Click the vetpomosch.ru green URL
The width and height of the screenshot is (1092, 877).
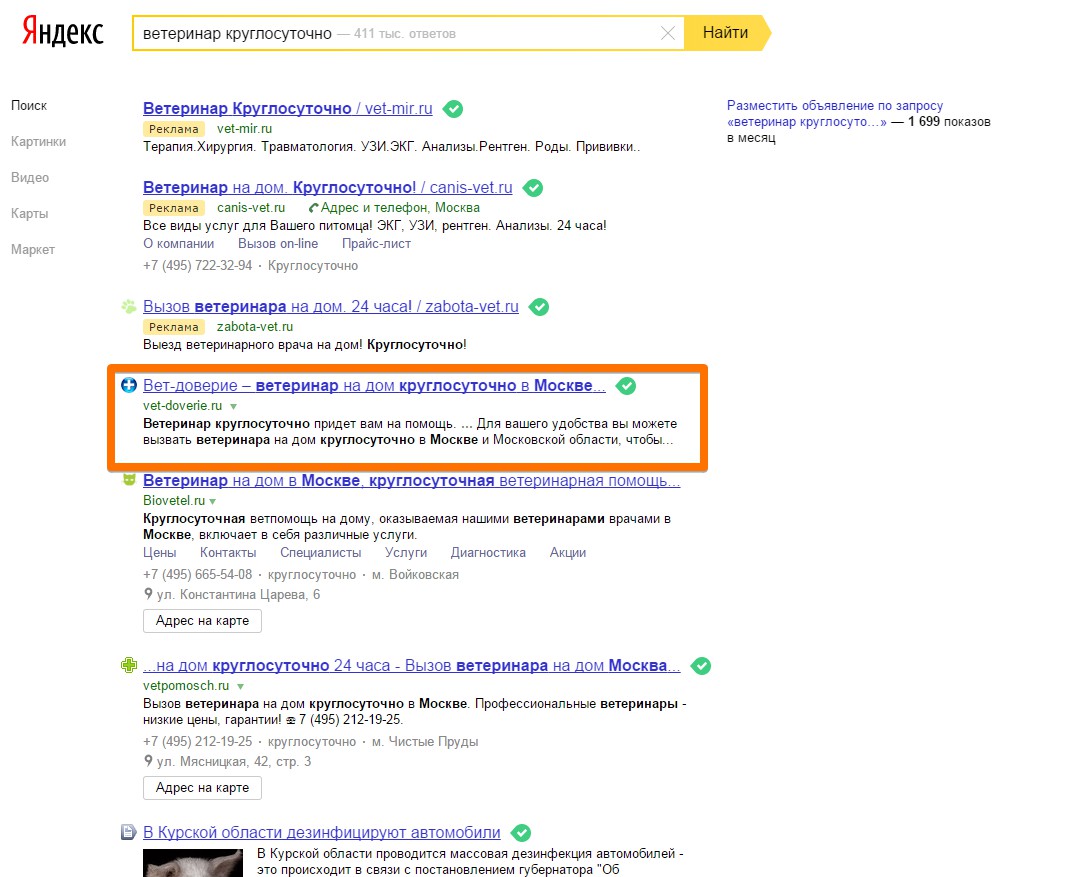[186, 685]
